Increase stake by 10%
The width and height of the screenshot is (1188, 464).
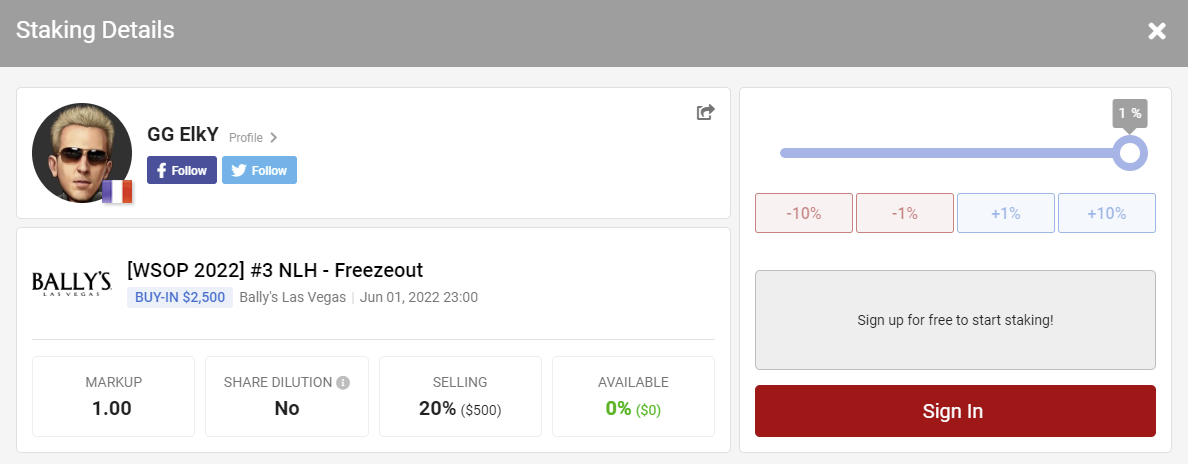[1106, 213]
